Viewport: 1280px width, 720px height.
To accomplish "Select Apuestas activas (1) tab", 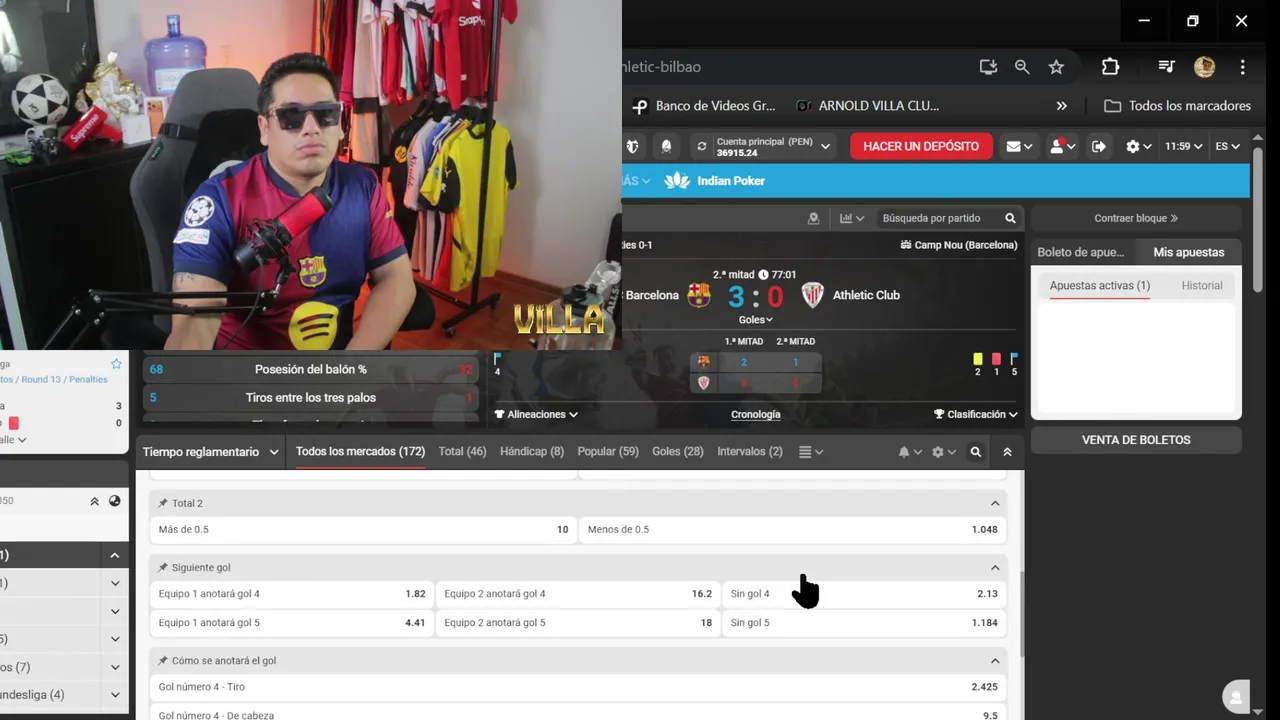I will tap(1099, 285).
